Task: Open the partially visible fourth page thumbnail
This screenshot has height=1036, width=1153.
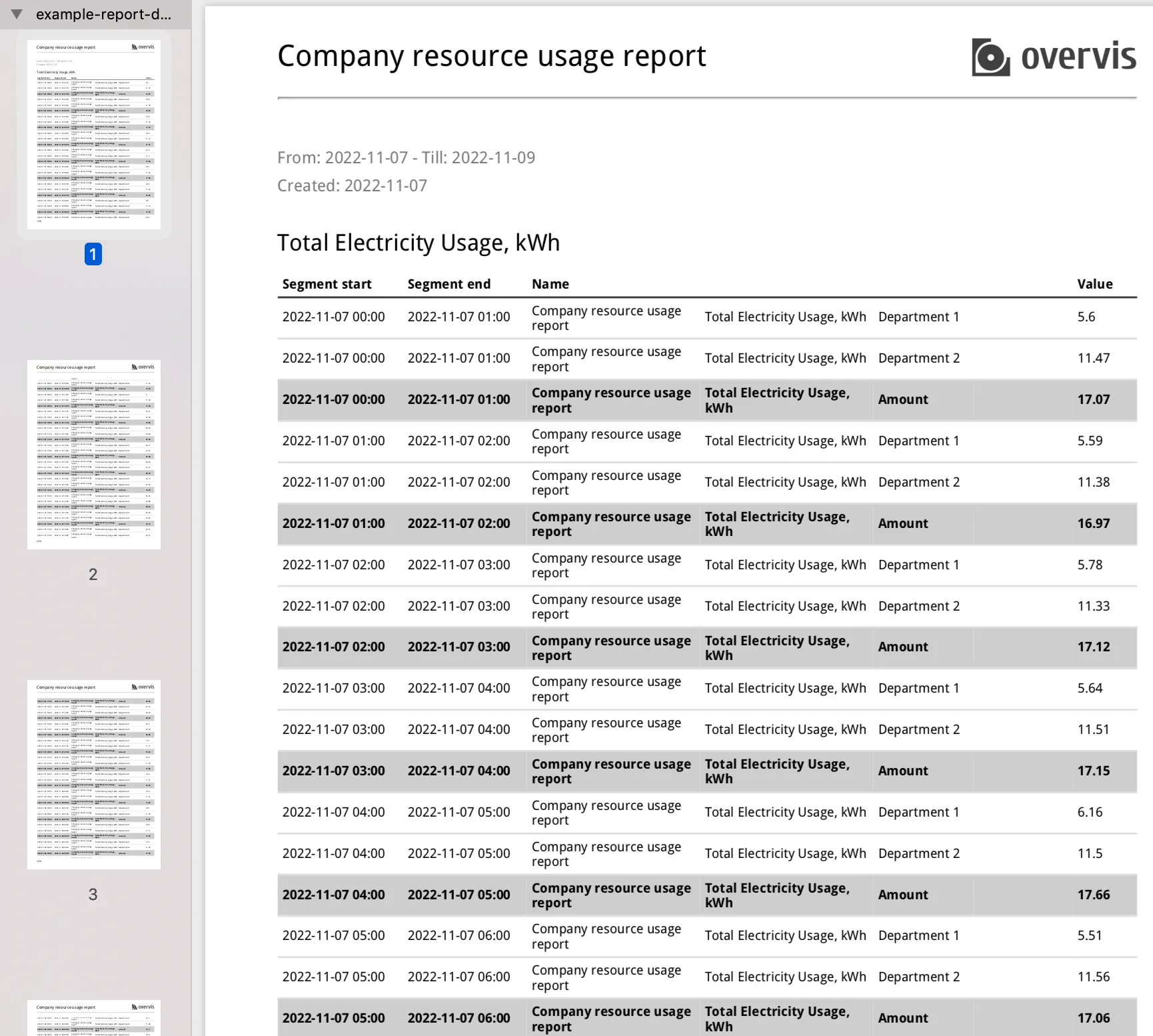Action: 94,1018
